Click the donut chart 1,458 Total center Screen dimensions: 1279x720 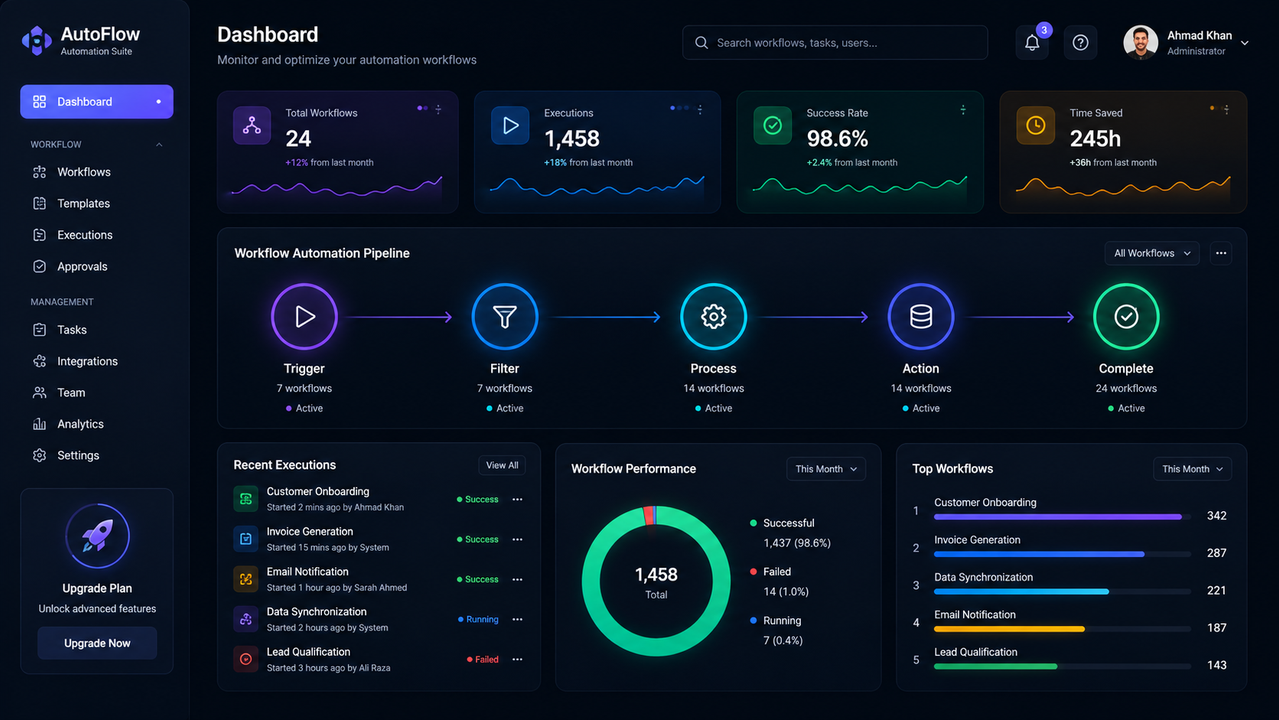point(656,582)
